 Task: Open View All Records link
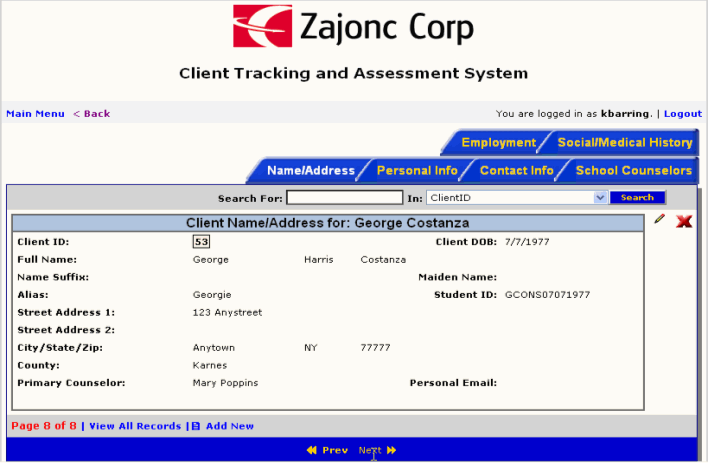(135, 426)
